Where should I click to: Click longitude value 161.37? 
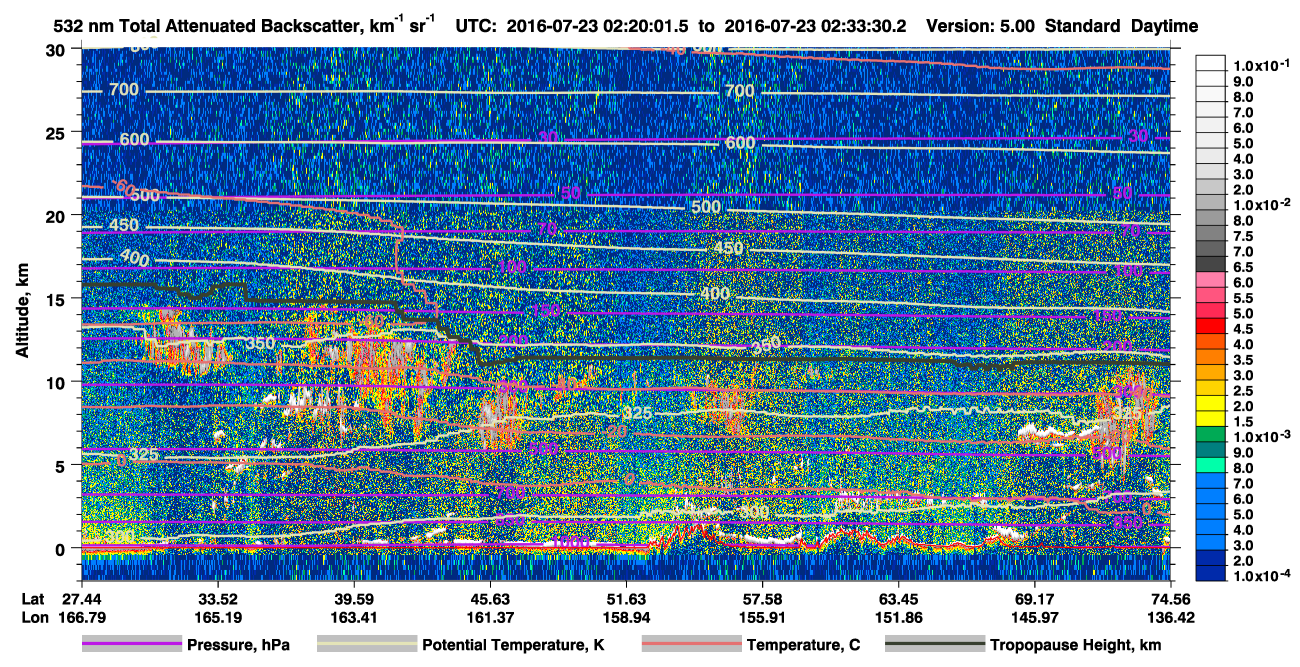[x=490, y=616]
